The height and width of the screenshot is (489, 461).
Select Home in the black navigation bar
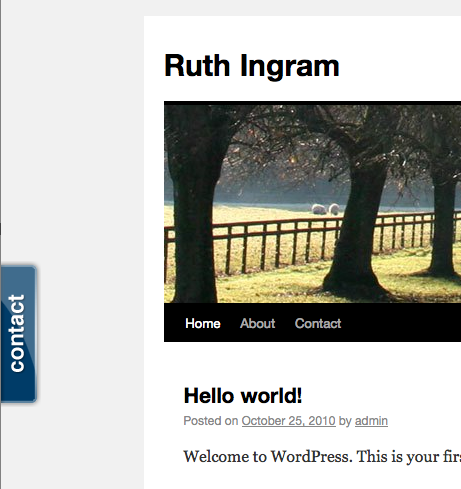click(203, 323)
